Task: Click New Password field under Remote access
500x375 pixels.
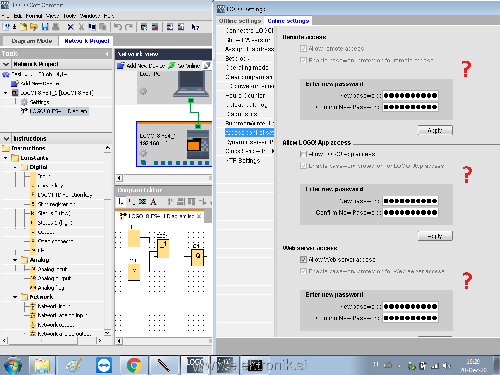Action: (x=410, y=95)
